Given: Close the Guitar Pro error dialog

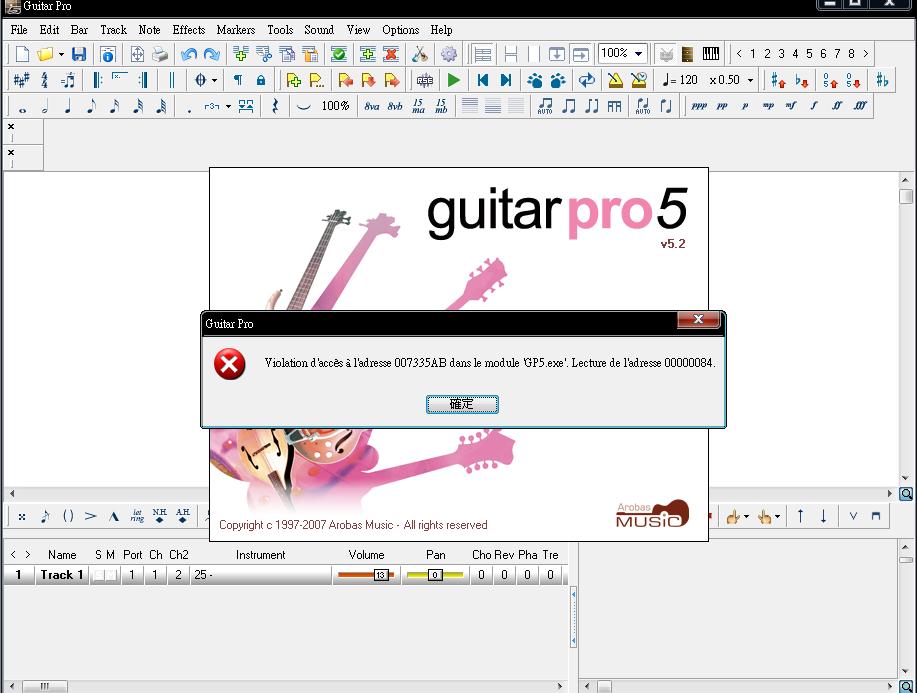Looking at the screenshot, I should click(x=698, y=319).
